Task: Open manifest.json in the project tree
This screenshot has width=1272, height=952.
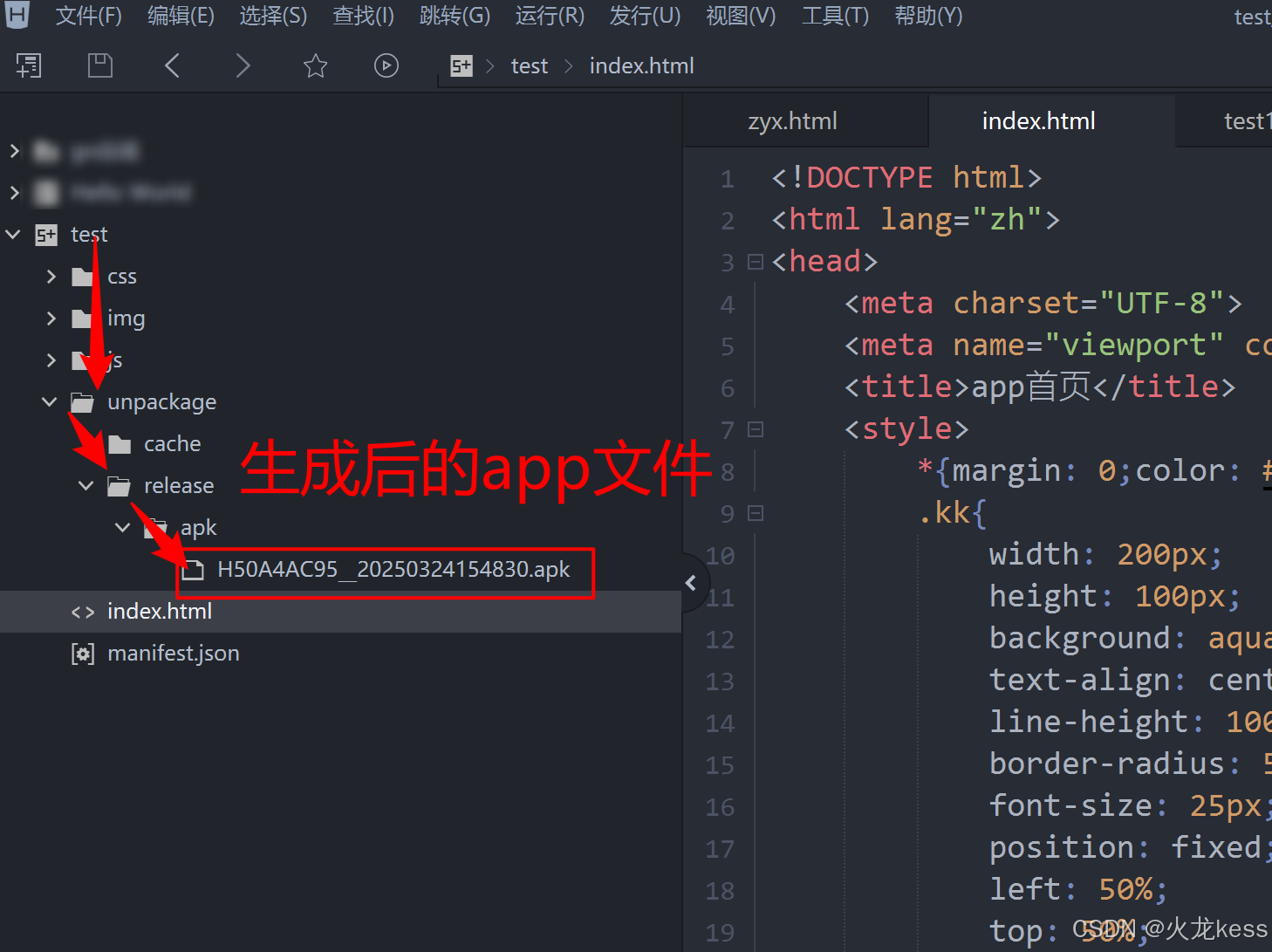Action: coord(173,654)
